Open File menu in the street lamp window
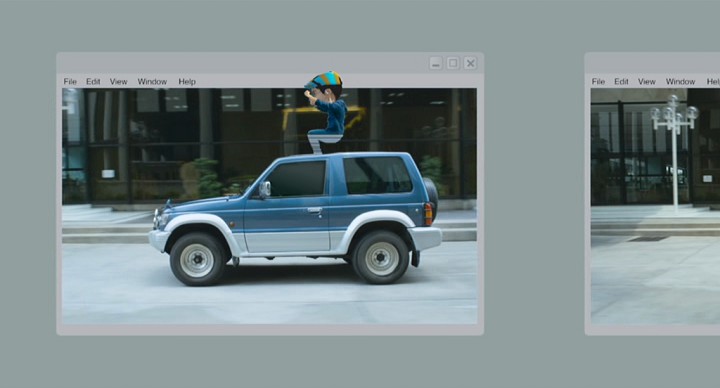 [x=598, y=81]
